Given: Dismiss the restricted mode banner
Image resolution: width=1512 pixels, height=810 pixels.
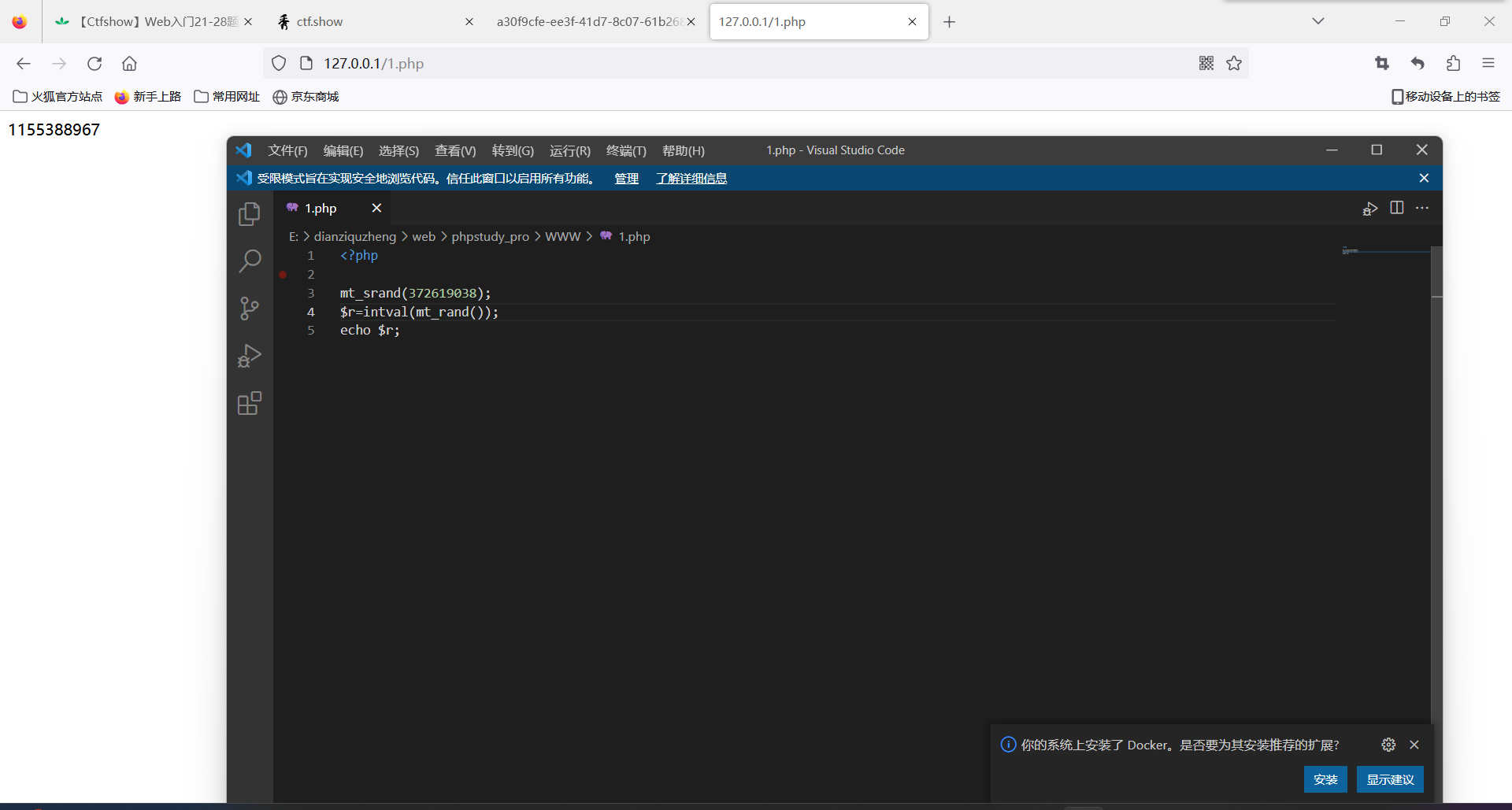Looking at the screenshot, I should [x=1424, y=179].
